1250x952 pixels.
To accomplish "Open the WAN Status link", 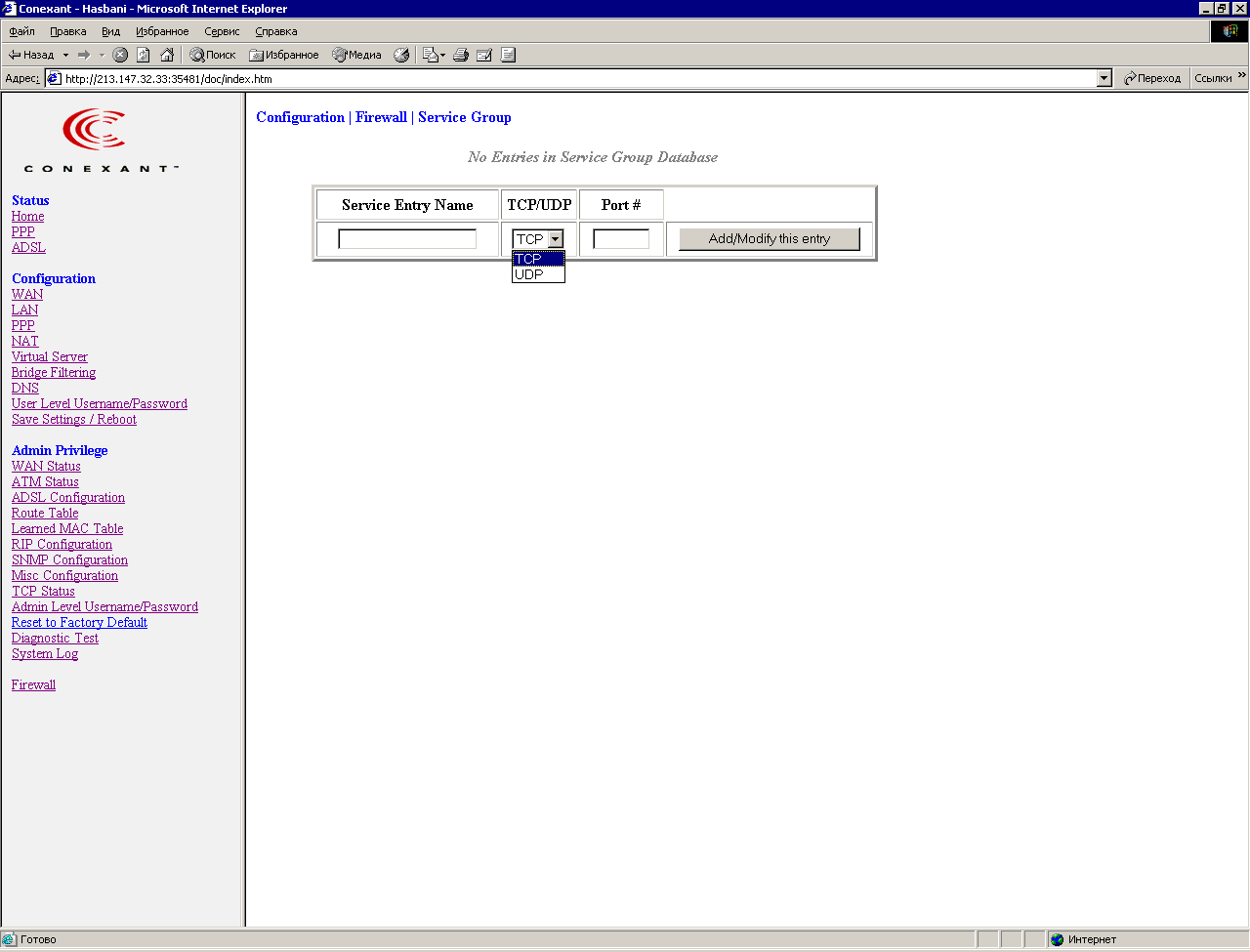I will pyautogui.click(x=46, y=466).
